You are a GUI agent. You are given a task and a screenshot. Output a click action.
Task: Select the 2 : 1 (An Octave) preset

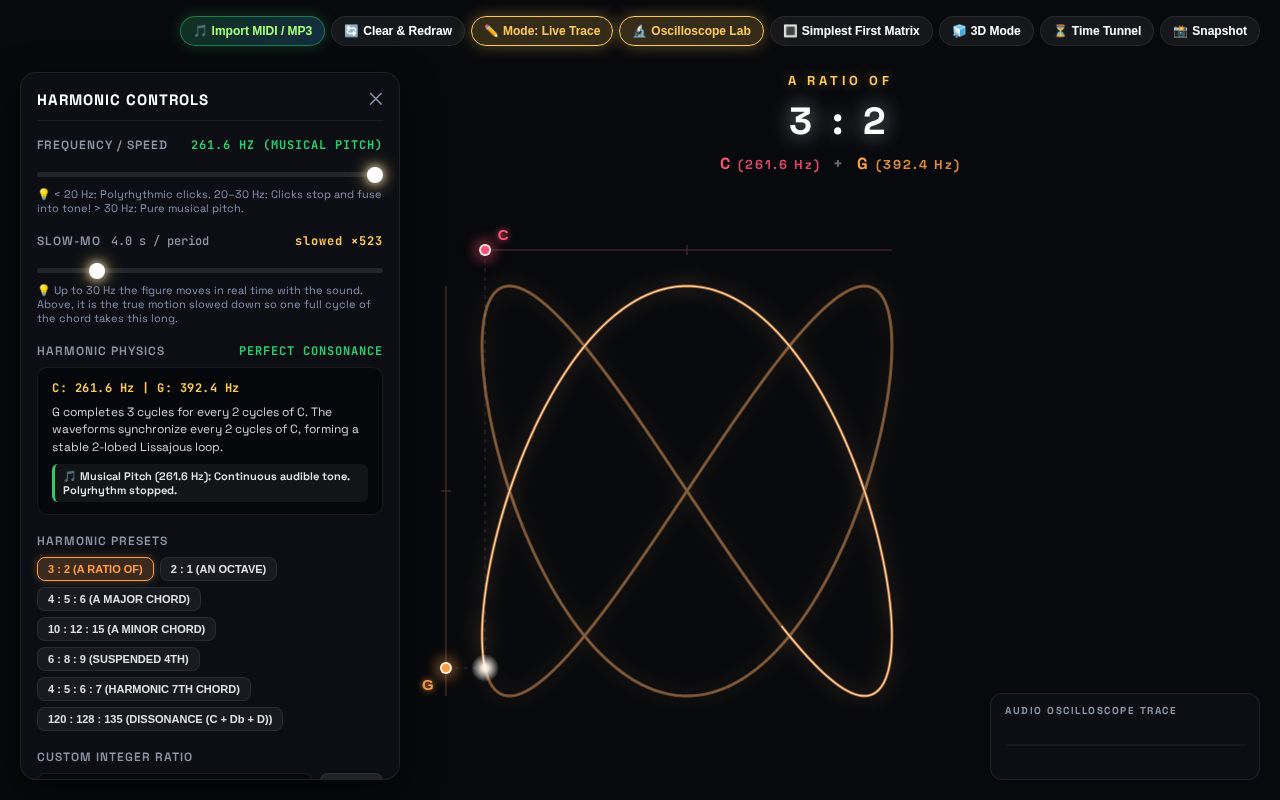(218, 569)
